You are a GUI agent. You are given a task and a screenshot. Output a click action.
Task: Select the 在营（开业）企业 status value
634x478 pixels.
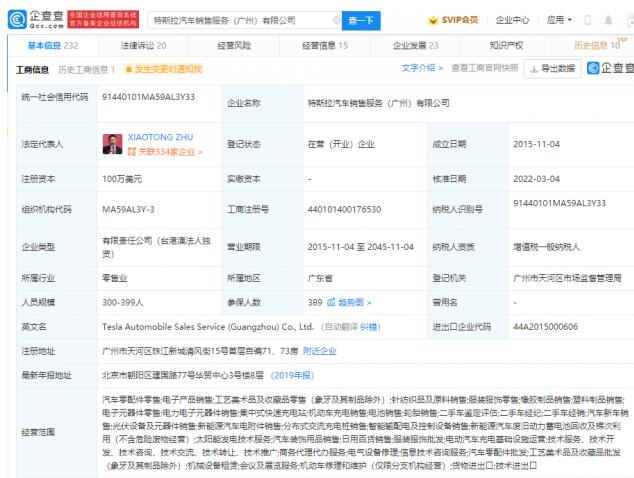tap(341, 144)
